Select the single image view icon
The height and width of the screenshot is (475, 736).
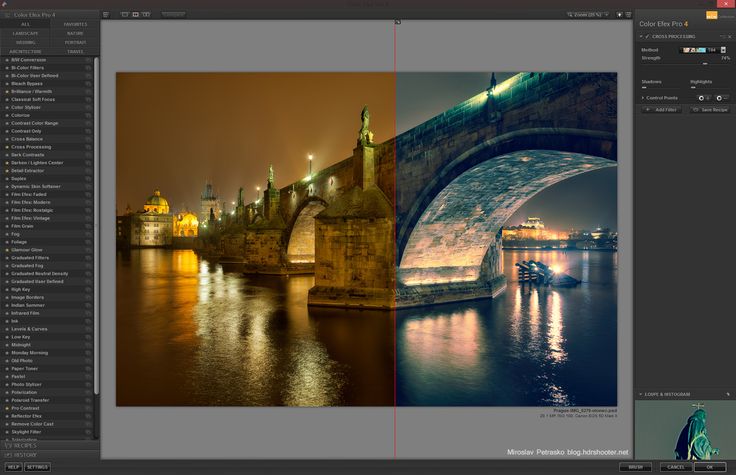(x=124, y=14)
